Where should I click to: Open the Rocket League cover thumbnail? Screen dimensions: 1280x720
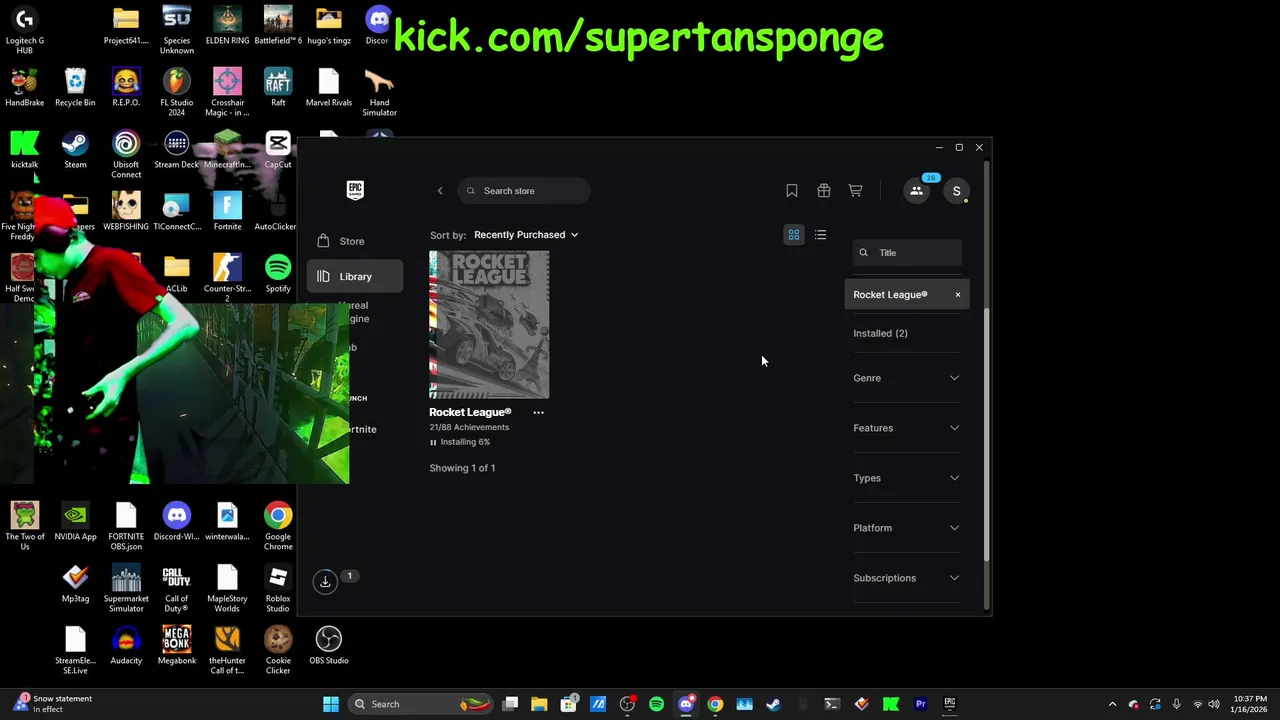(489, 325)
